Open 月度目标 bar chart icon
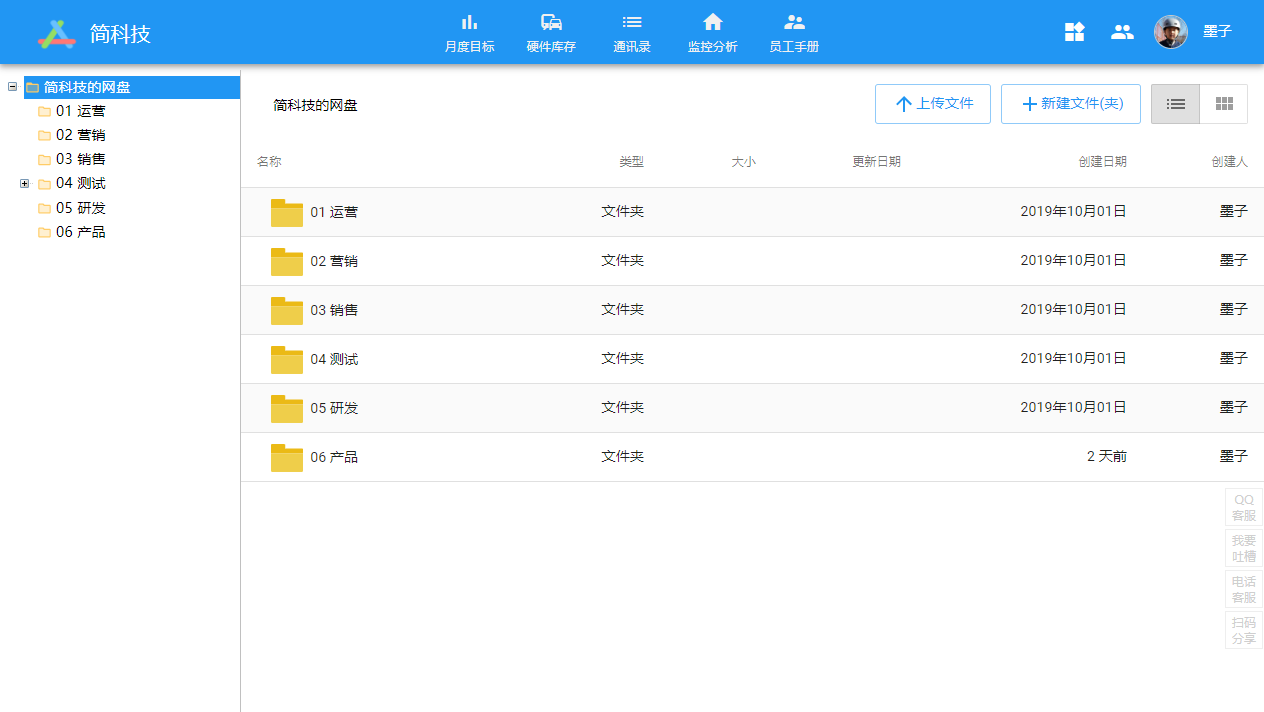The height and width of the screenshot is (712, 1264). 469,23
